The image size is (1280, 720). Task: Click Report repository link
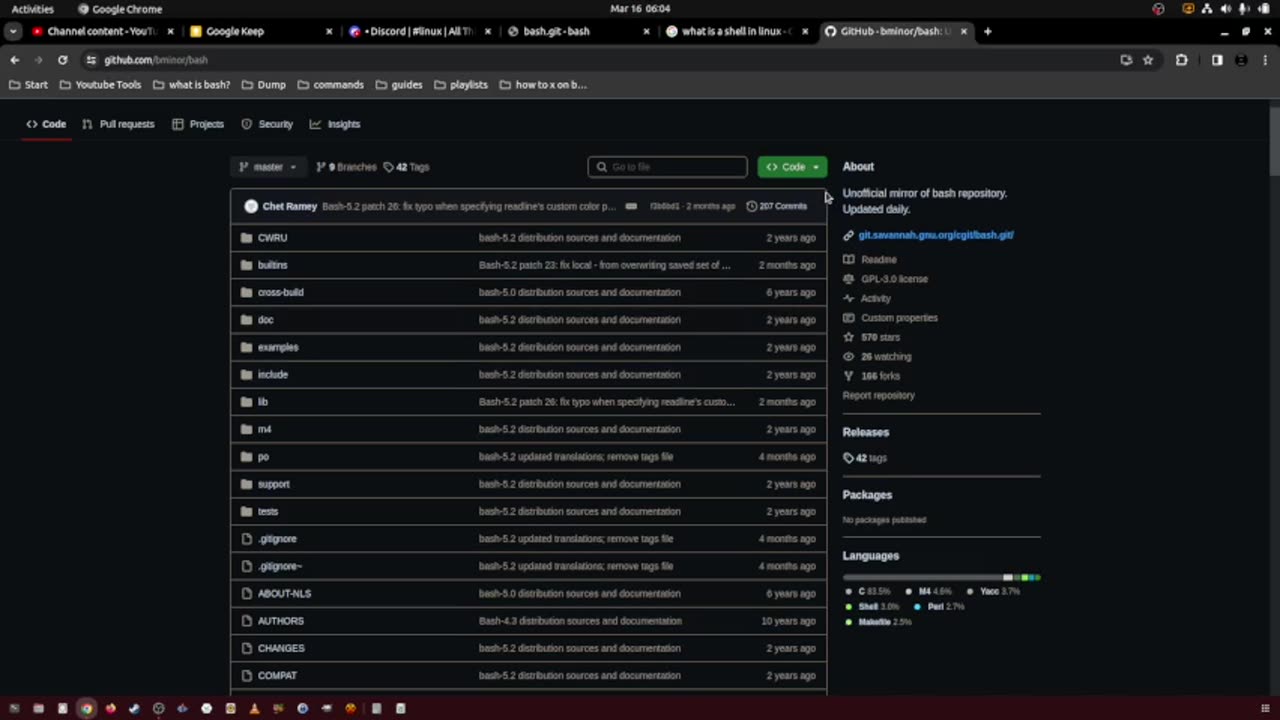878,395
